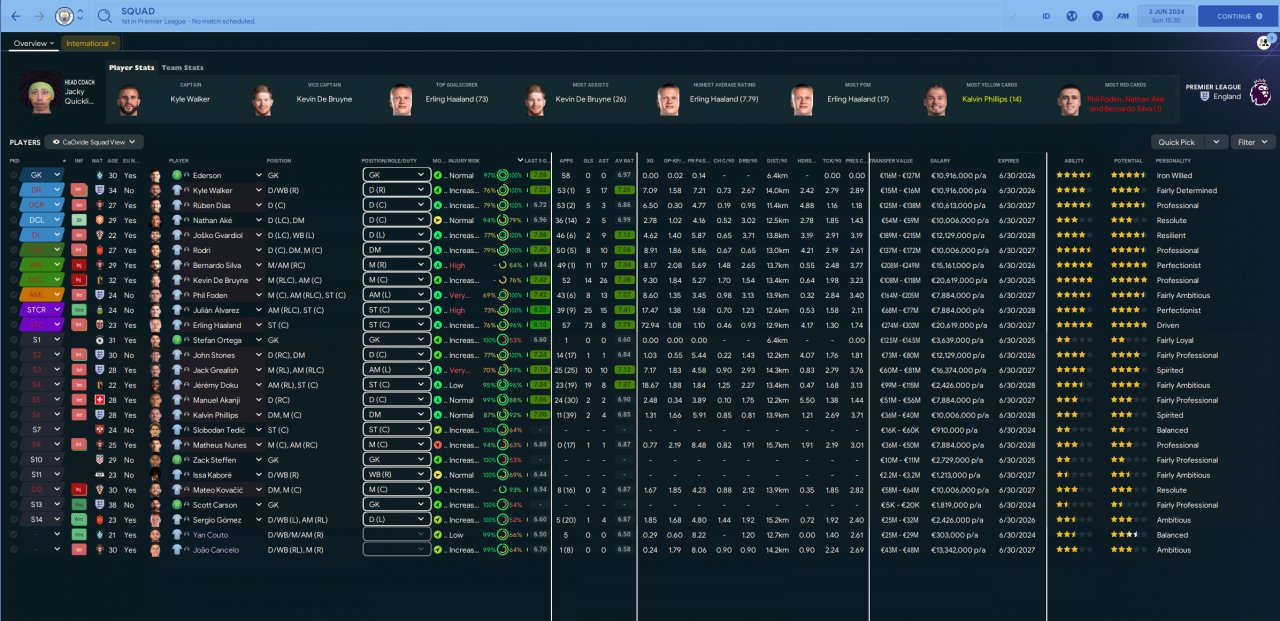
Task: Switch to the Team Stats tab
Action: pos(182,68)
